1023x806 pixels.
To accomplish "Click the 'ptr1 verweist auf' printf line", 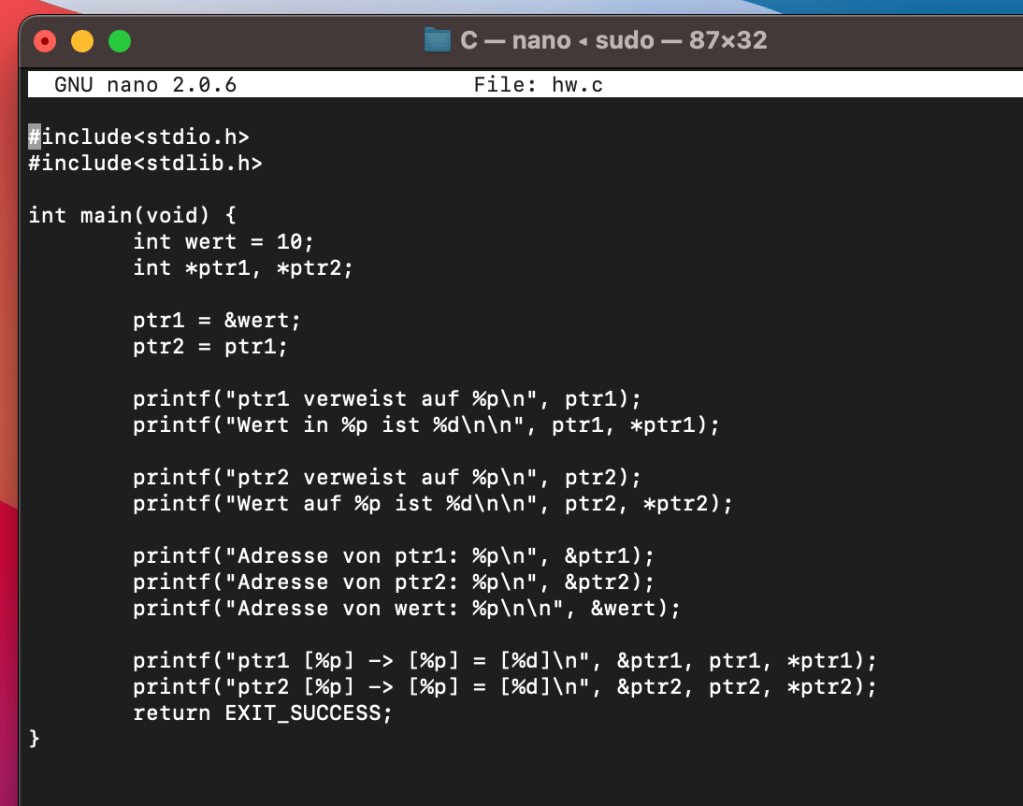I will pos(386,399).
